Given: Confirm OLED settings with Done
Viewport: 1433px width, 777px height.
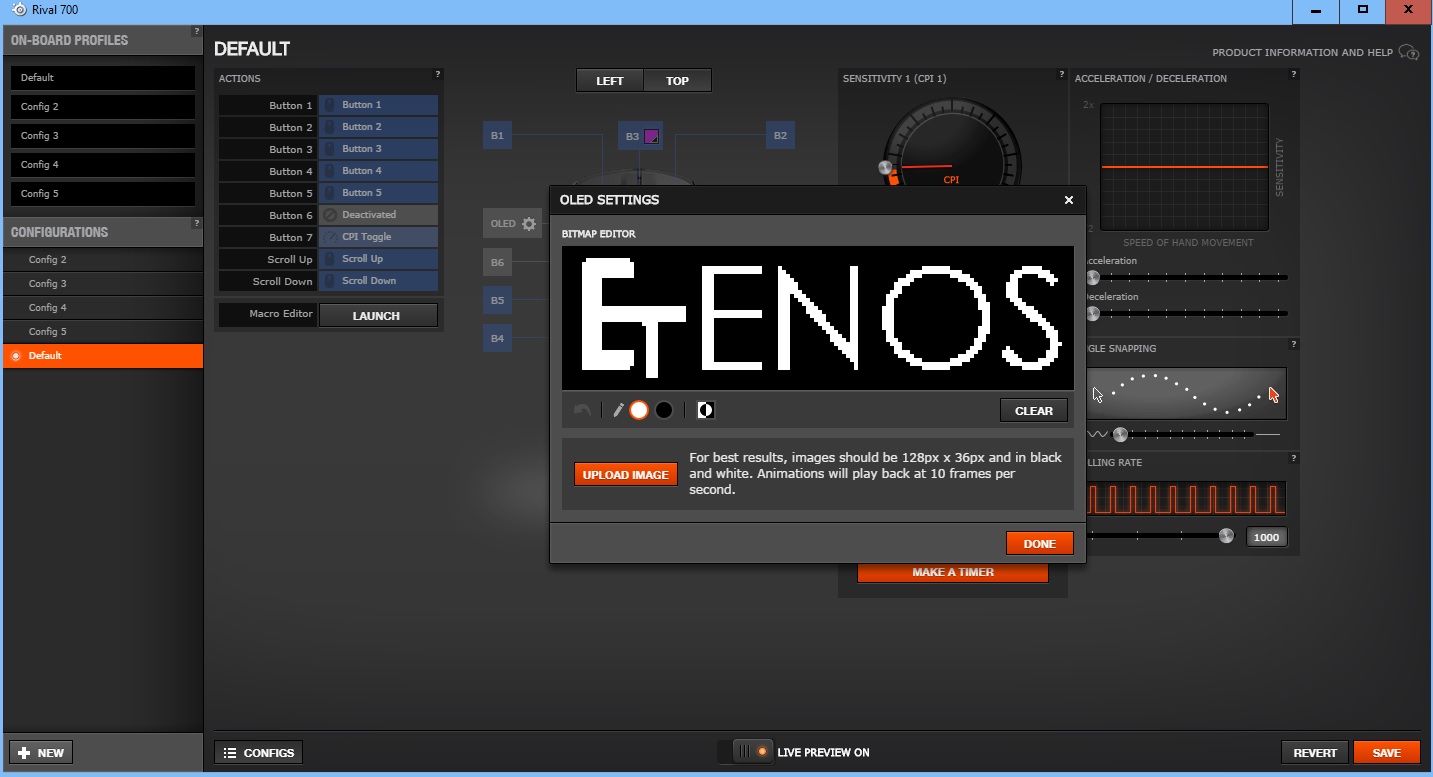Looking at the screenshot, I should [x=1040, y=543].
